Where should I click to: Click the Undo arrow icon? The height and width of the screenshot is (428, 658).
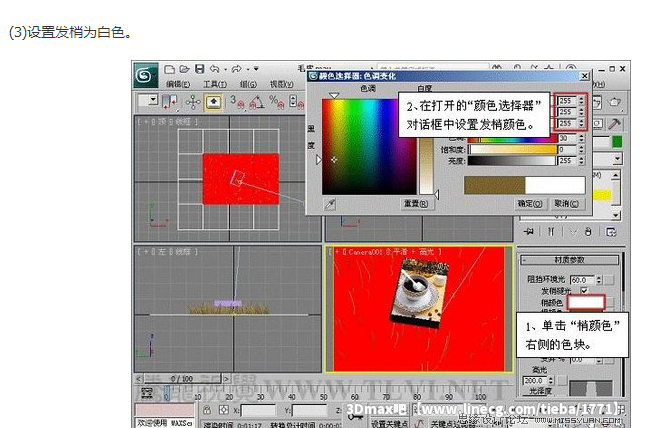click(214, 69)
